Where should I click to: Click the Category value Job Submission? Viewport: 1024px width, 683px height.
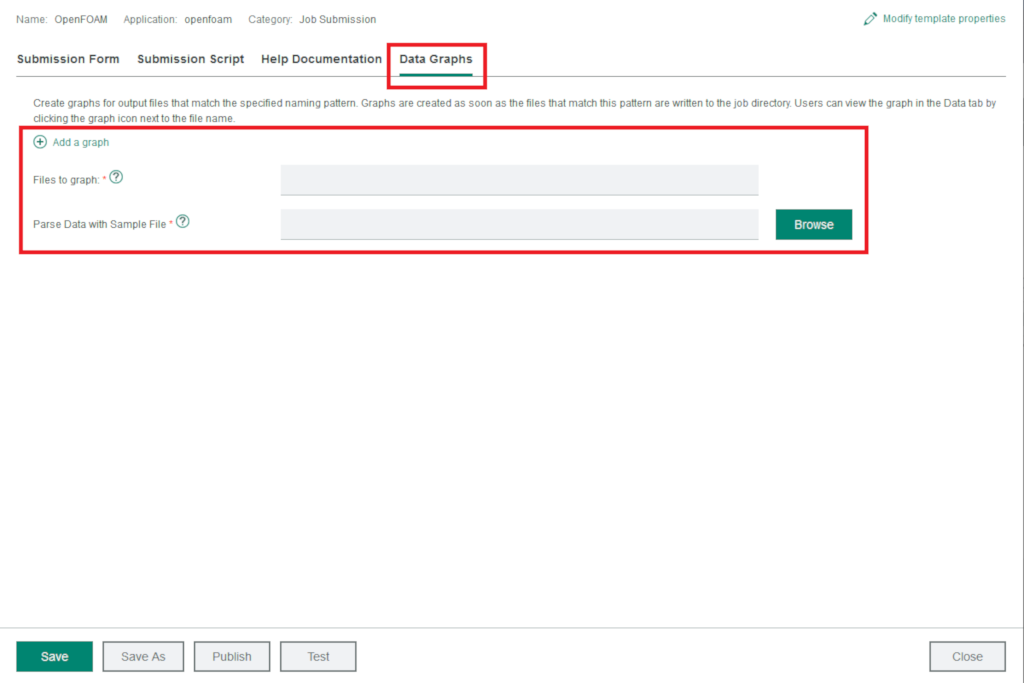(338, 20)
